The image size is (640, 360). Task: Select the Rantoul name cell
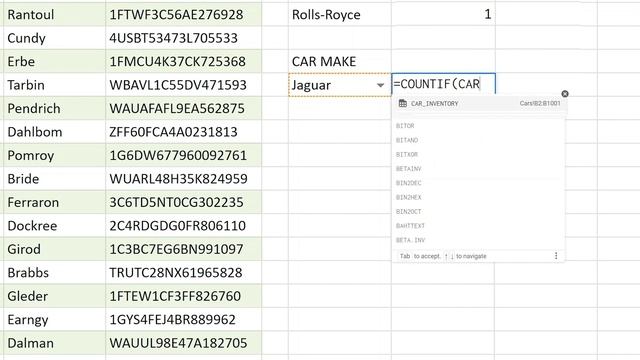(x=54, y=15)
